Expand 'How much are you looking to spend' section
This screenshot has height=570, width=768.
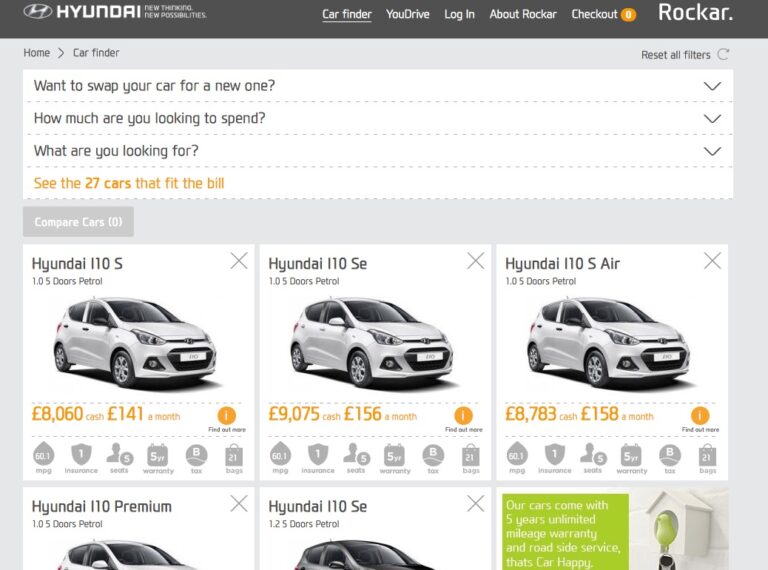click(x=378, y=118)
